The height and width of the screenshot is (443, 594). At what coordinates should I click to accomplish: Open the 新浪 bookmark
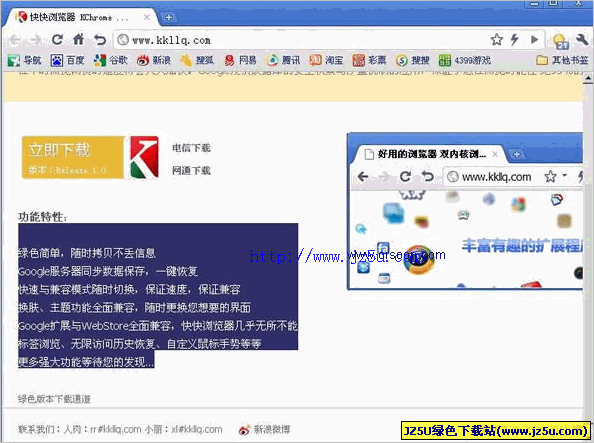(154, 60)
